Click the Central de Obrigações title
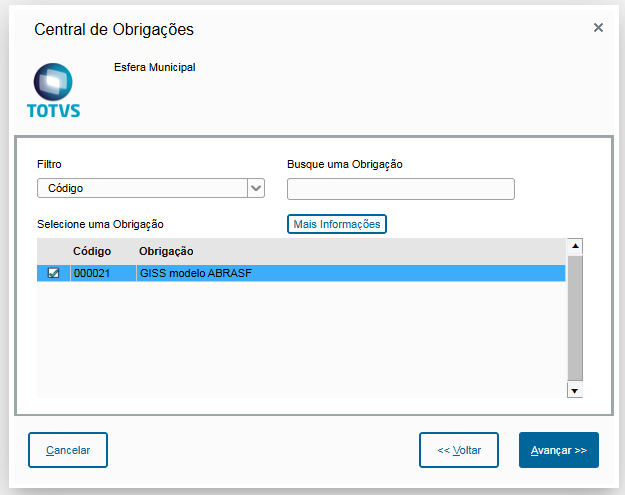The image size is (625, 495). tap(114, 29)
